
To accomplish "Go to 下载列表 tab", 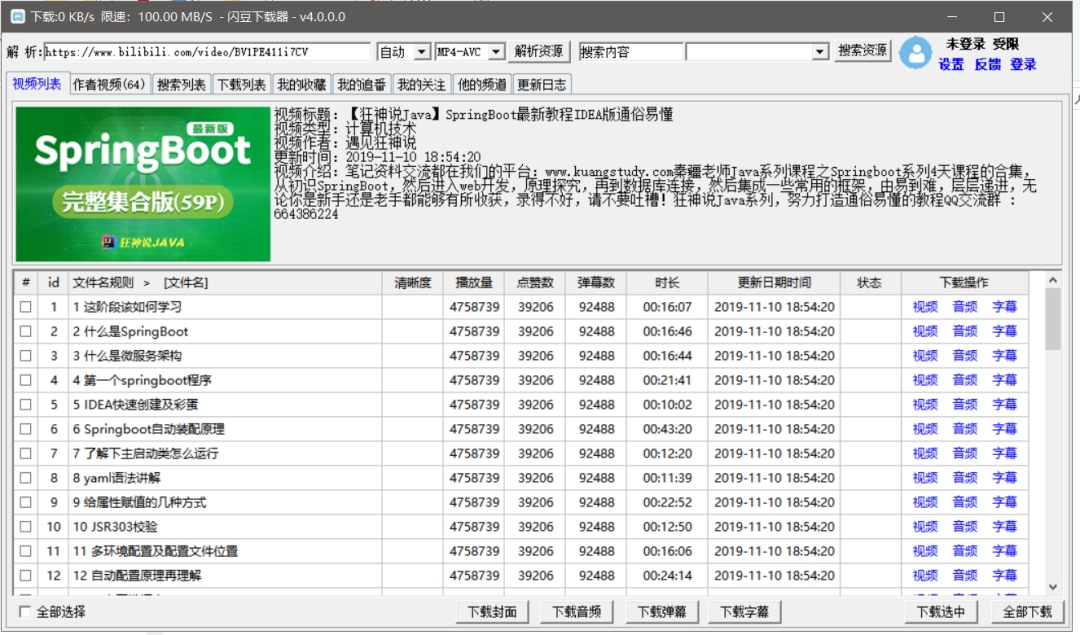I will tap(241, 85).
